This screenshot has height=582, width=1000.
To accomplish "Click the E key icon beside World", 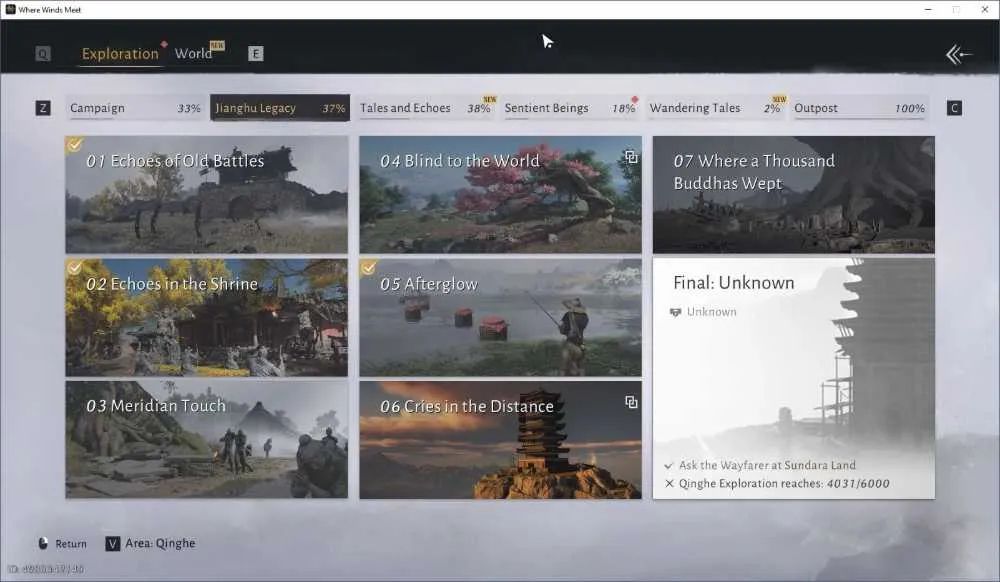I will [x=255, y=54].
